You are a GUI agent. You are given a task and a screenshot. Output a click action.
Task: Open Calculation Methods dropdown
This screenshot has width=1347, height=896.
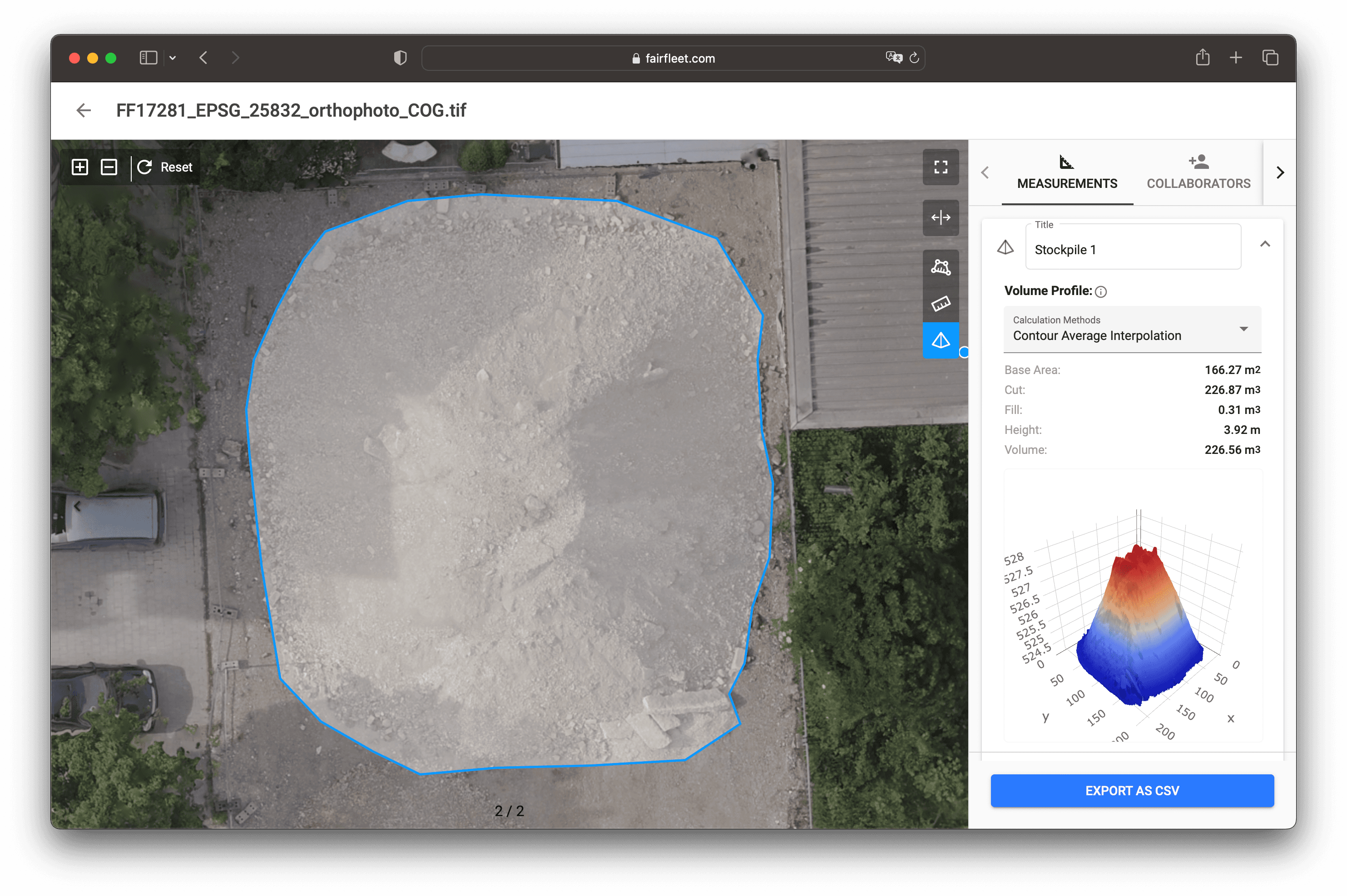pos(1132,329)
